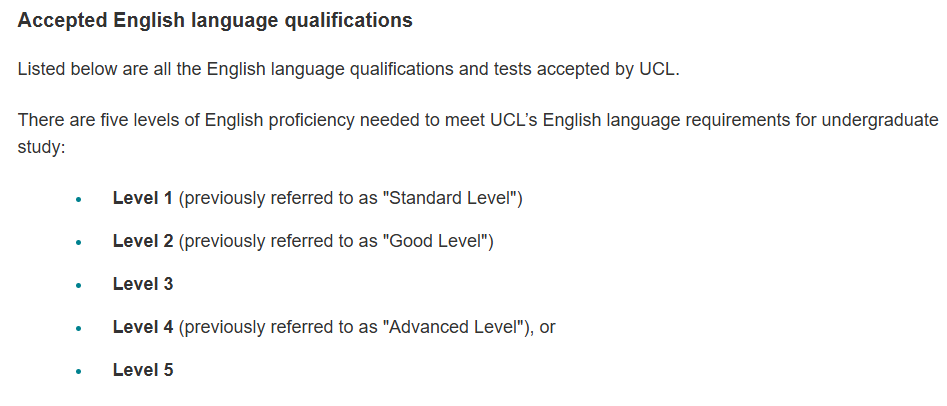Click the word "or" after Advanced Level
This screenshot has width=947, height=406.
547,327
